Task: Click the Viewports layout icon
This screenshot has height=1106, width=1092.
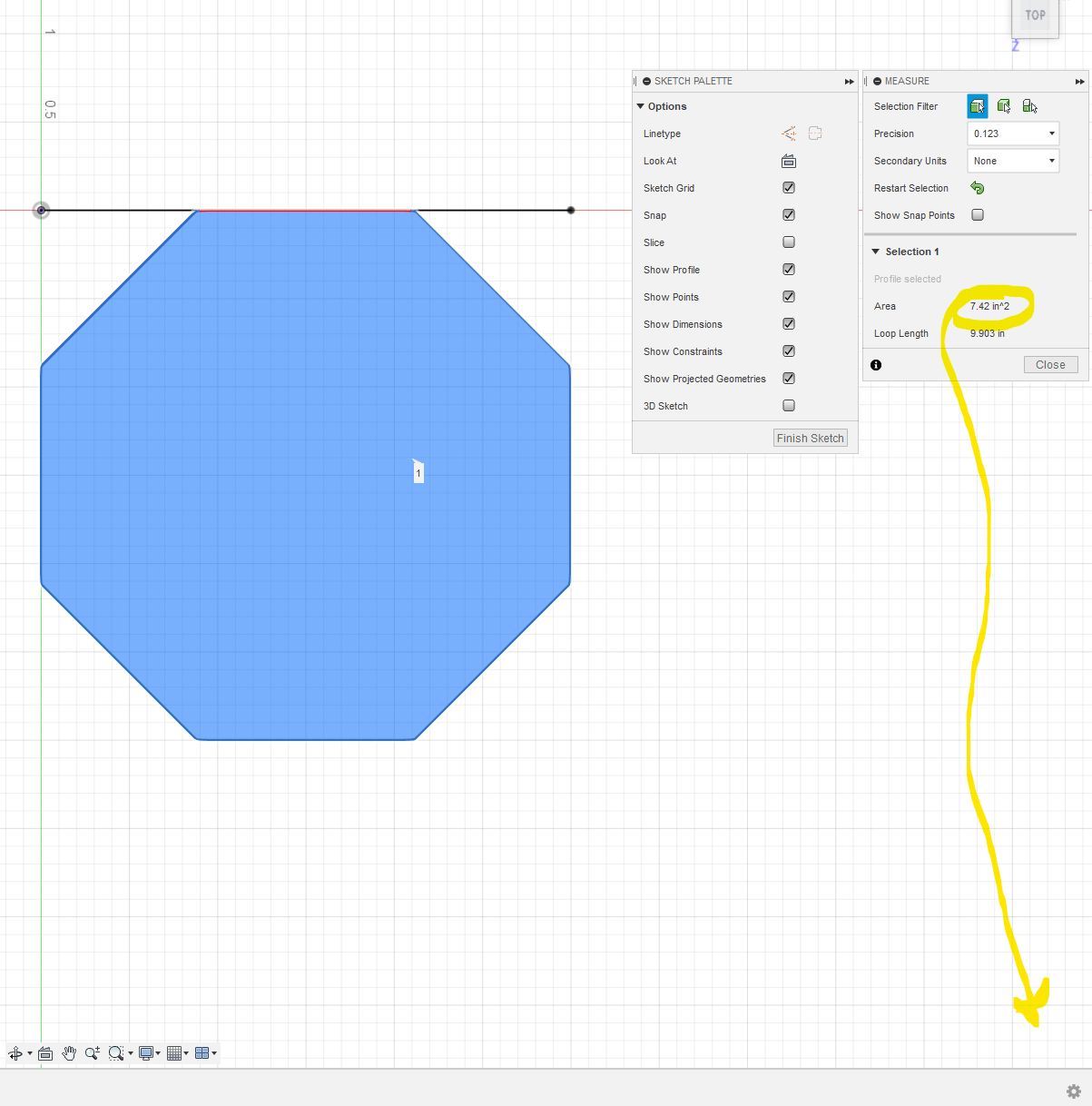Action: (202, 1053)
